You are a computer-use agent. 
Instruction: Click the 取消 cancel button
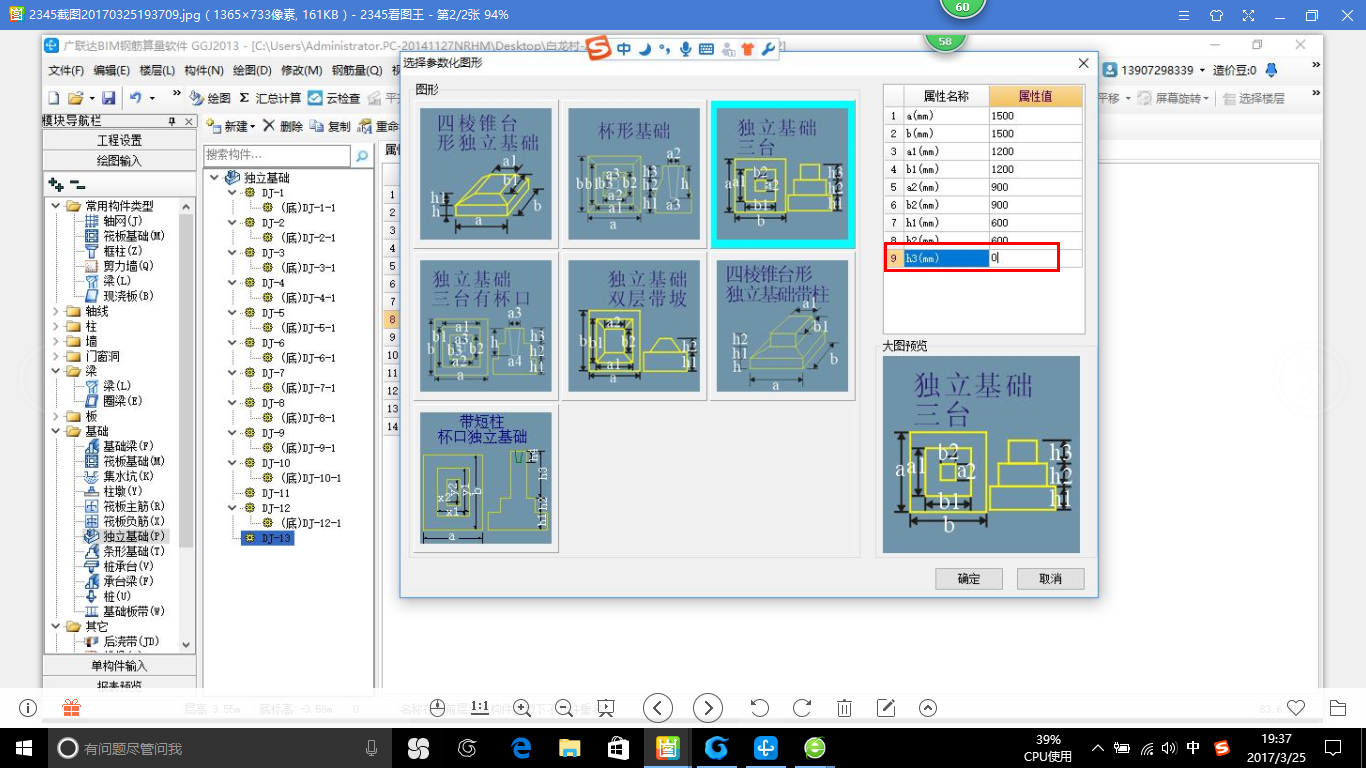tap(1050, 579)
